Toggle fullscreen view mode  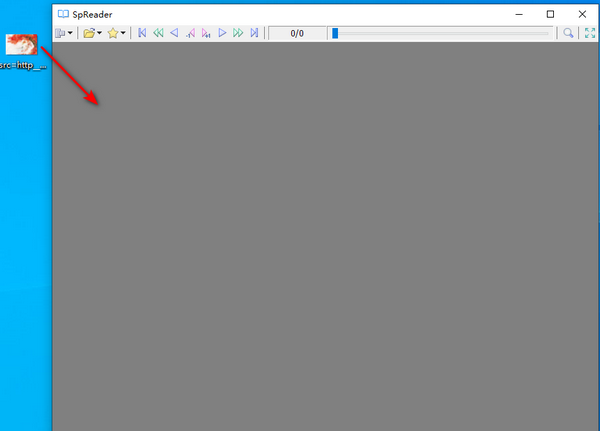(x=589, y=33)
